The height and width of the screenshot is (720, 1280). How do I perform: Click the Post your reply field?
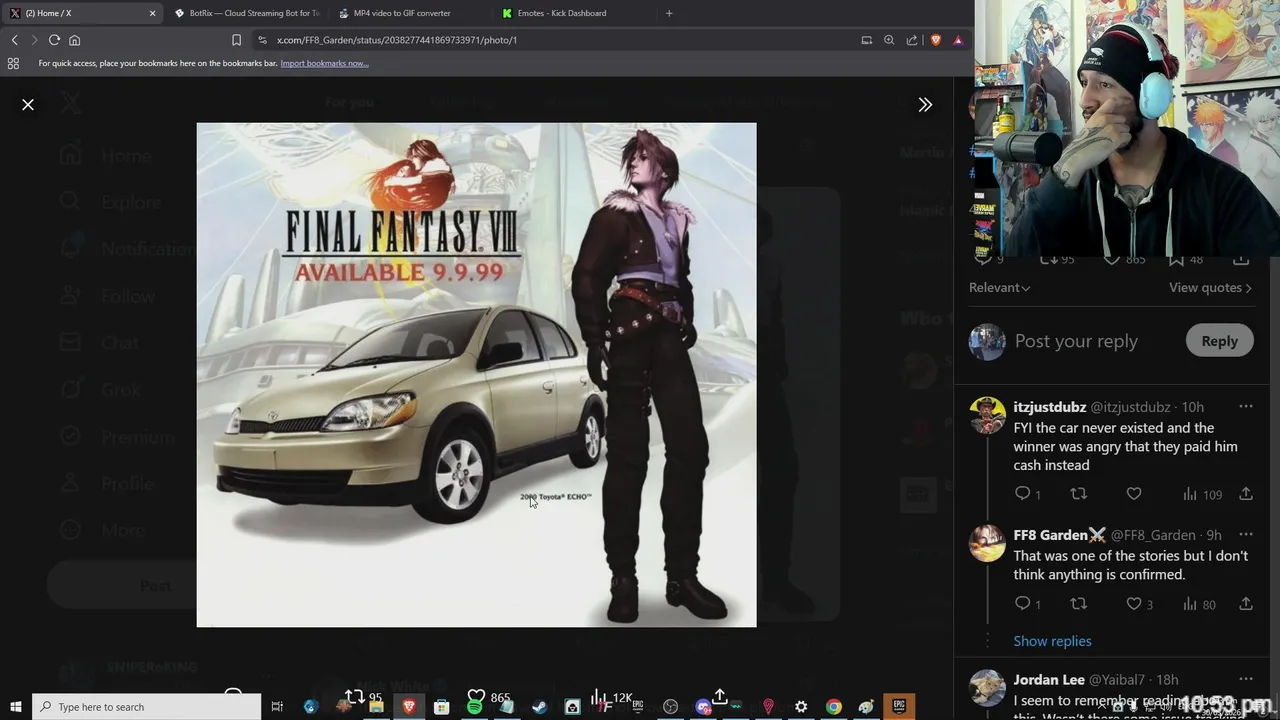[x=1076, y=341]
